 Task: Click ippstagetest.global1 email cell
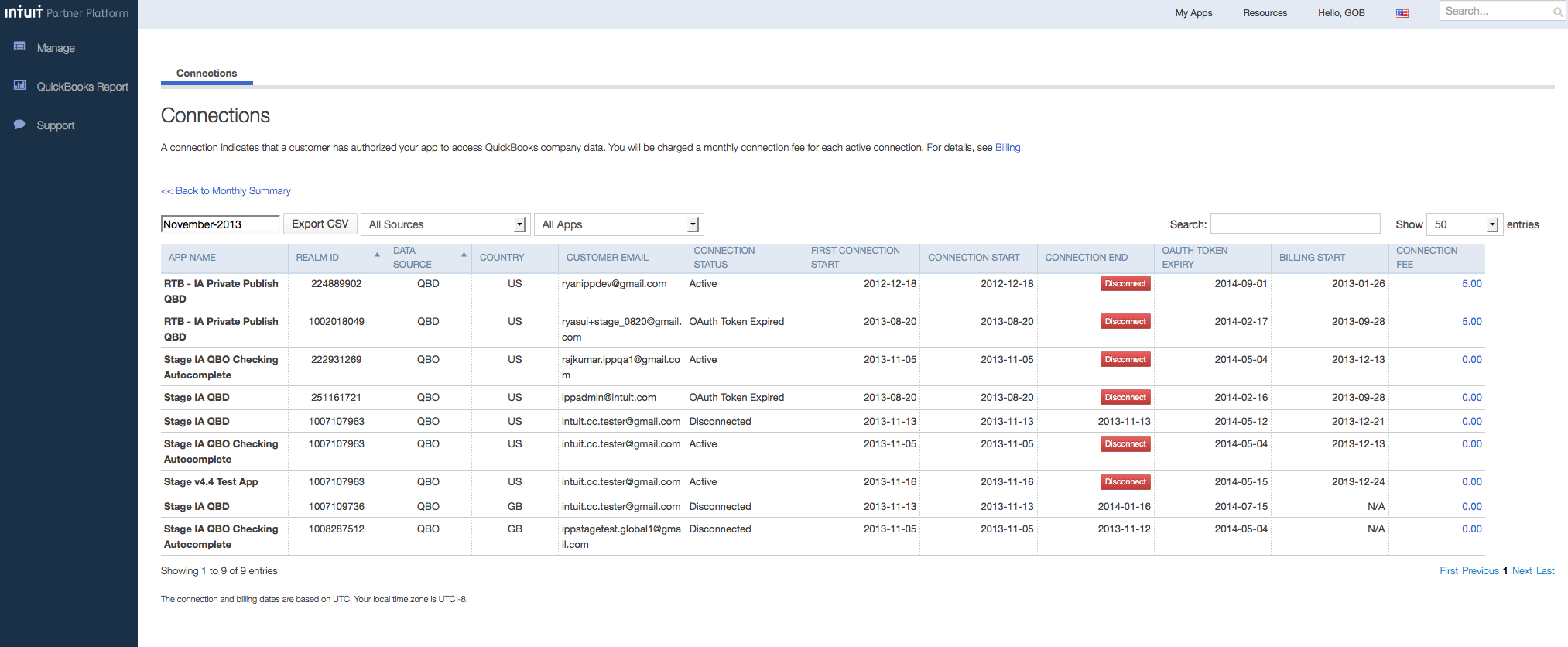click(621, 537)
